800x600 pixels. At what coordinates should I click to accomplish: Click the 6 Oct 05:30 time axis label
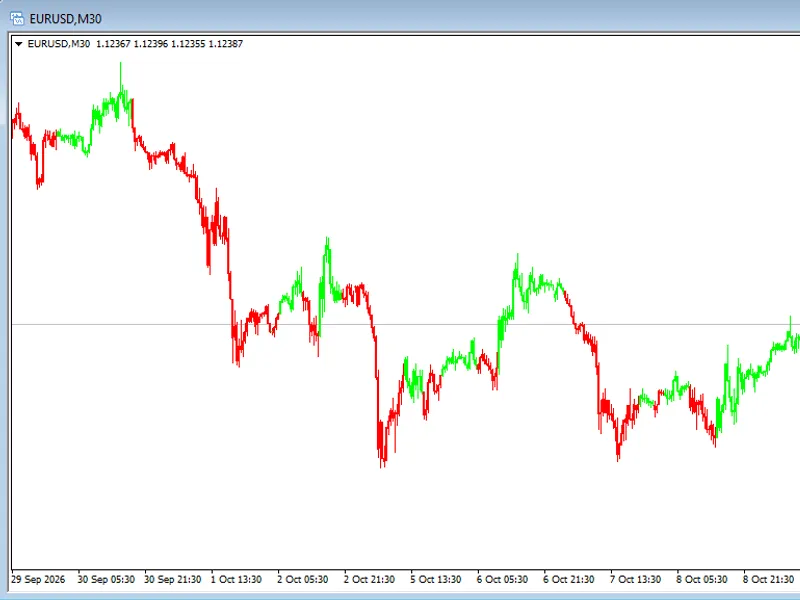(503, 580)
